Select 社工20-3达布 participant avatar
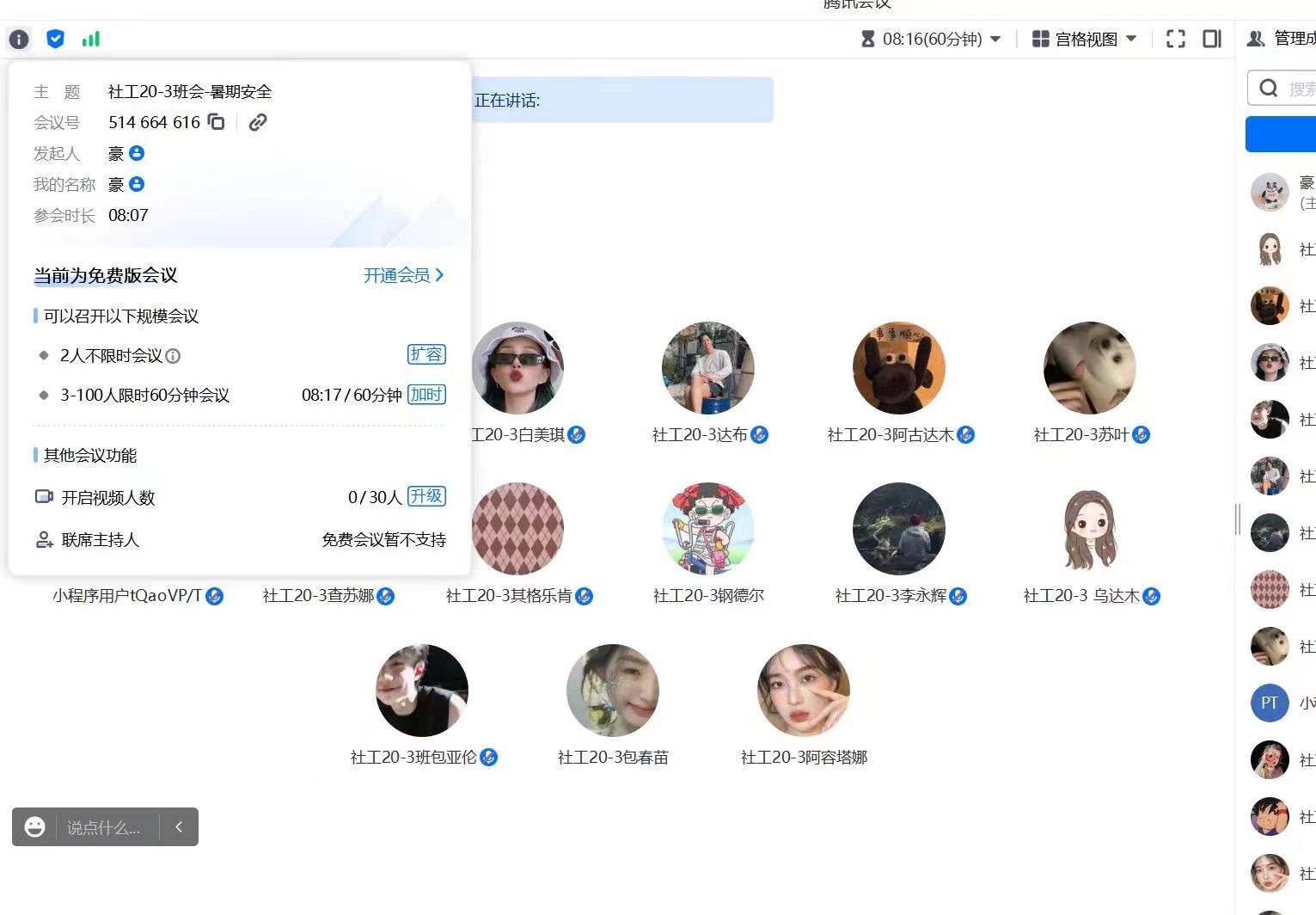The height and width of the screenshot is (915, 1316). (x=708, y=368)
